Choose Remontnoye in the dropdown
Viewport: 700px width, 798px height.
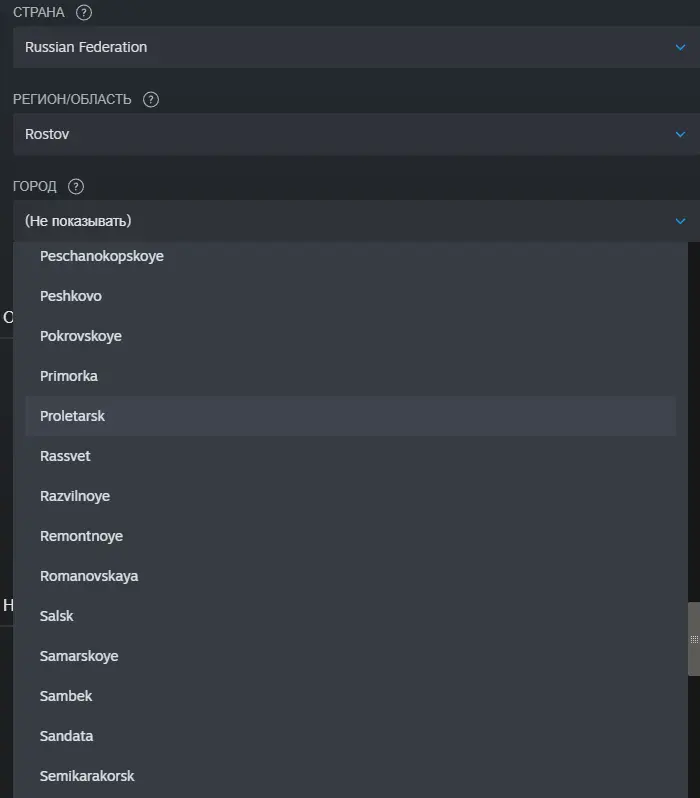tap(350, 536)
